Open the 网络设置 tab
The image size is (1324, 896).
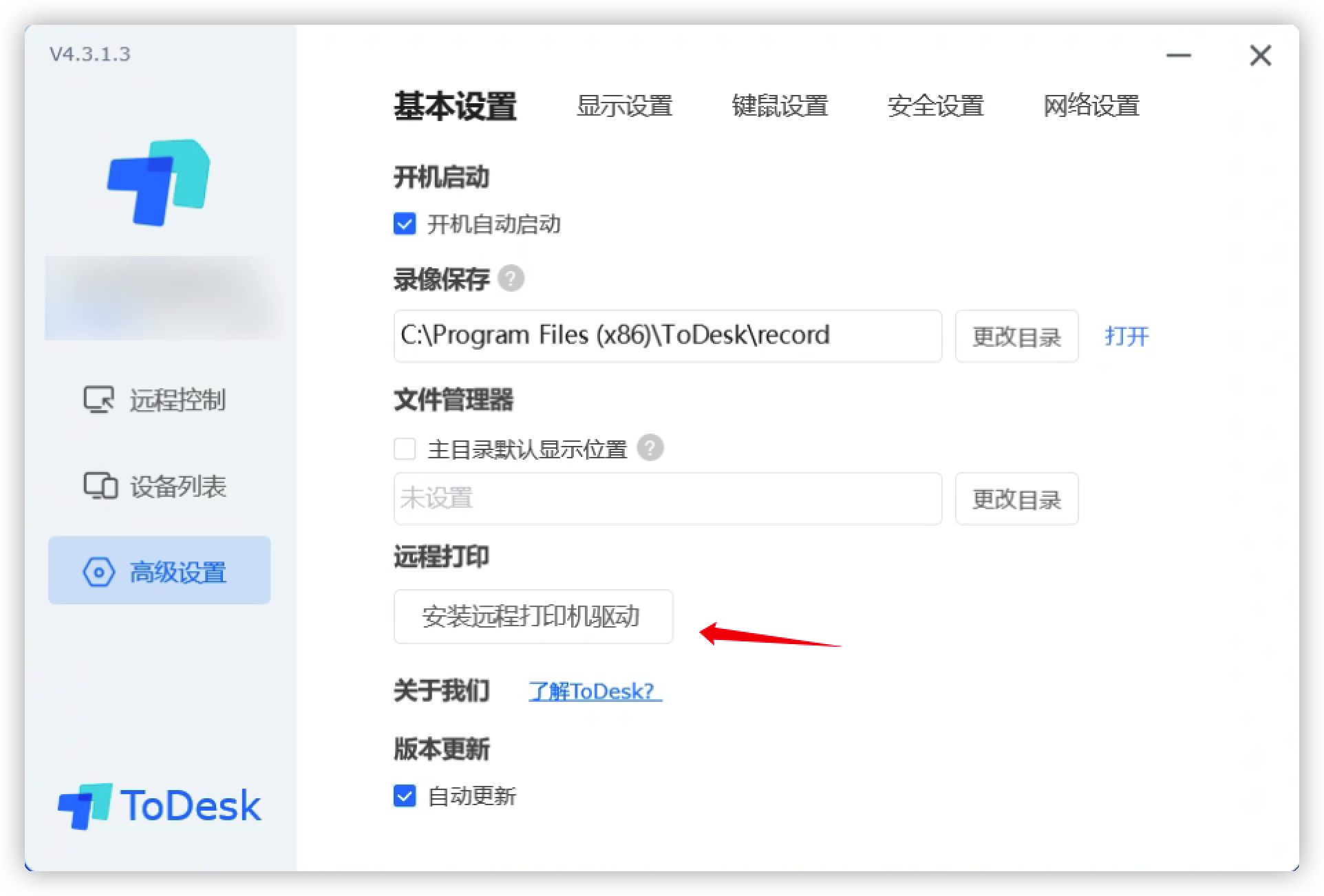pos(1091,106)
